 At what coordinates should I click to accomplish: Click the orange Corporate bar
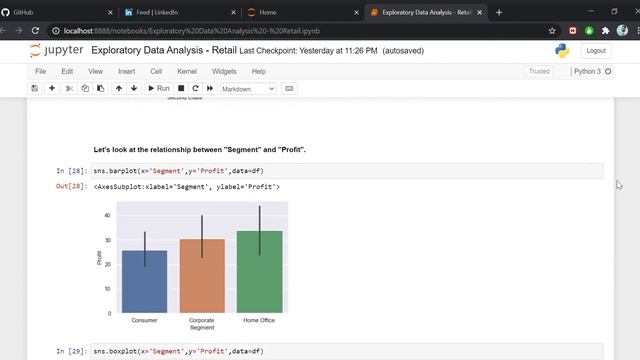pyautogui.click(x=202, y=276)
